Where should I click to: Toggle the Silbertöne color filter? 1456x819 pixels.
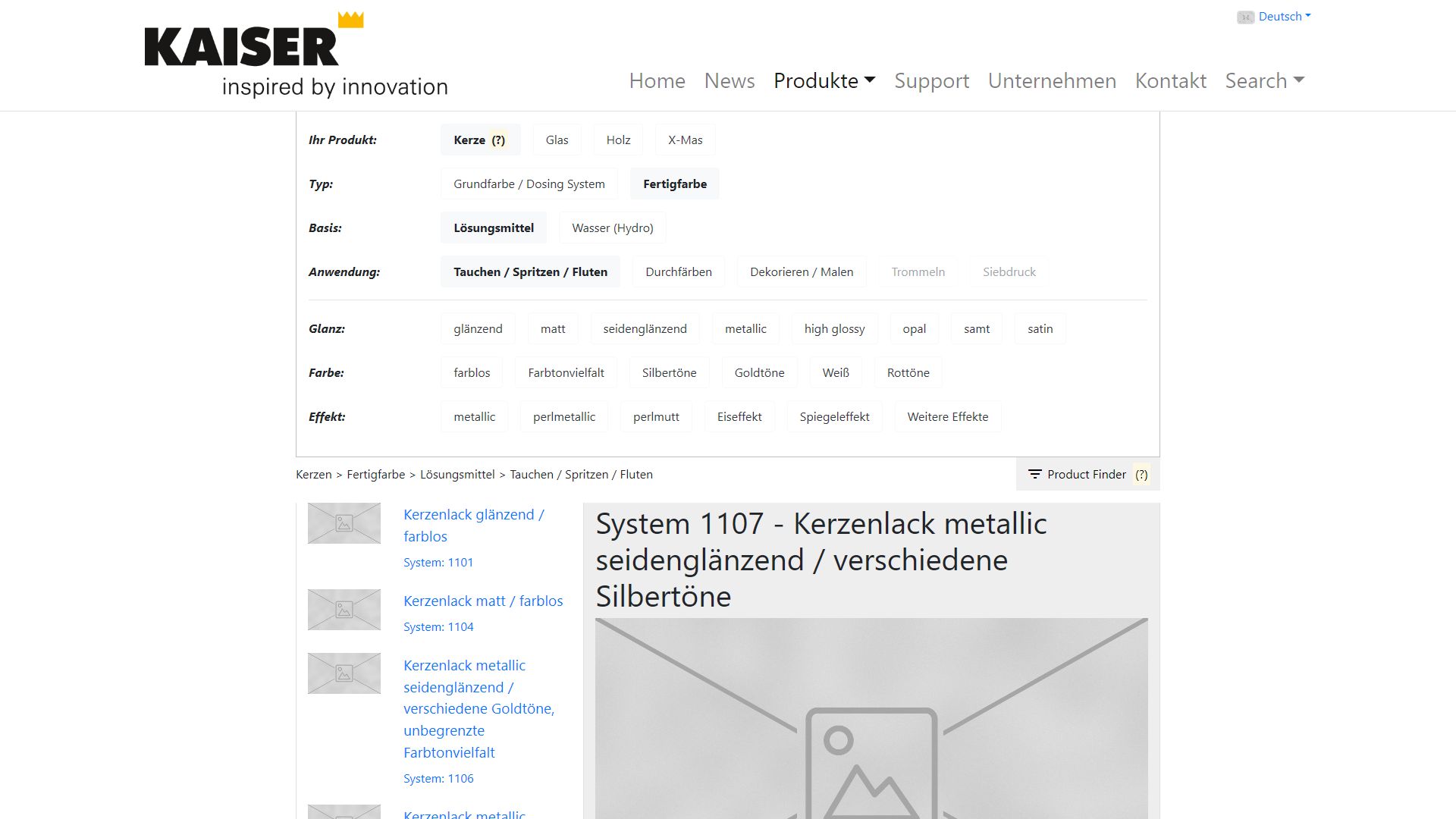click(x=669, y=373)
